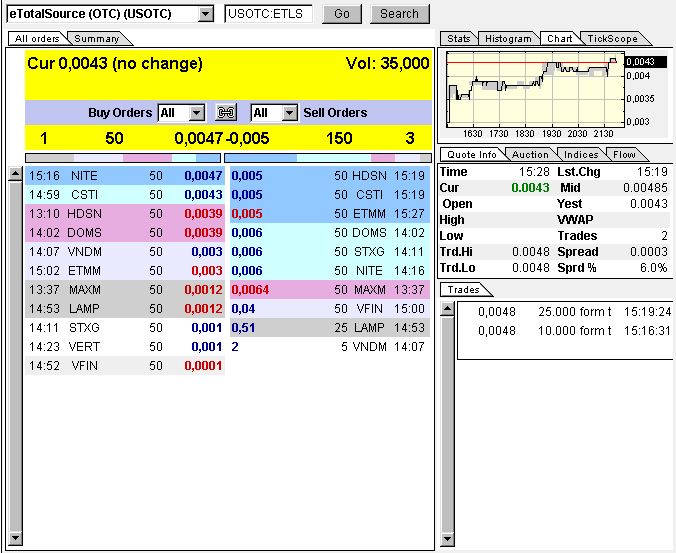Click the Spread value 0.0003
The image size is (676, 553).
648,252
